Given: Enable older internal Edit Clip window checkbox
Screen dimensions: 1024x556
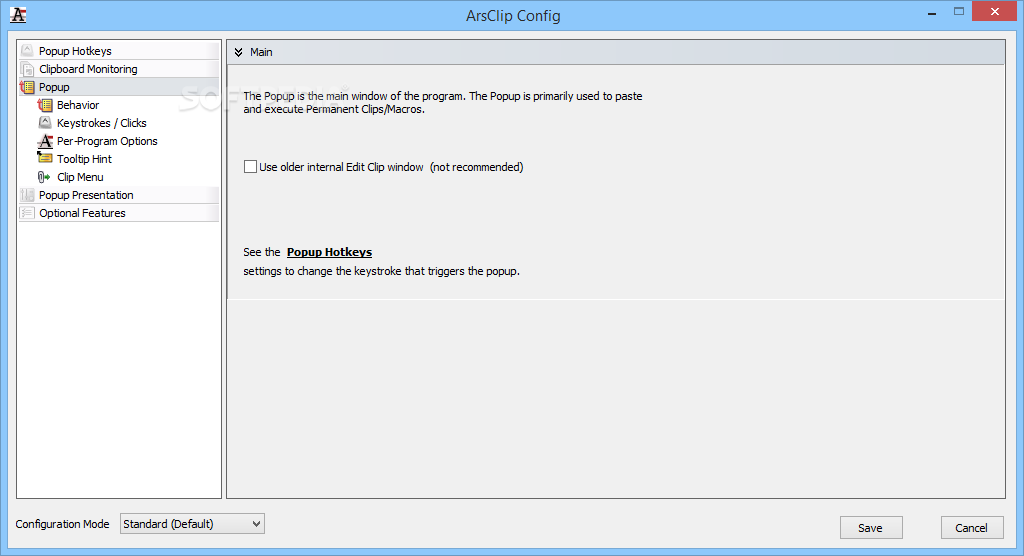Looking at the screenshot, I should [250, 167].
